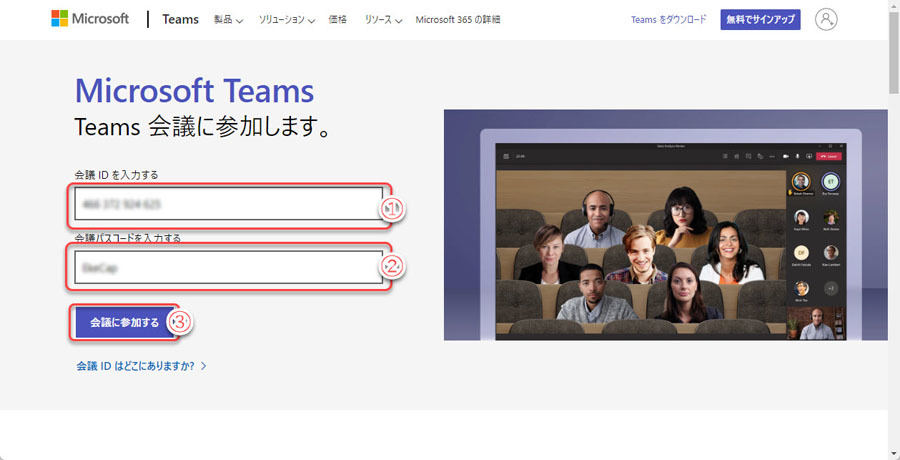Click the Teams meeting preview image
Screen dimensions: 900x460
(665, 225)
